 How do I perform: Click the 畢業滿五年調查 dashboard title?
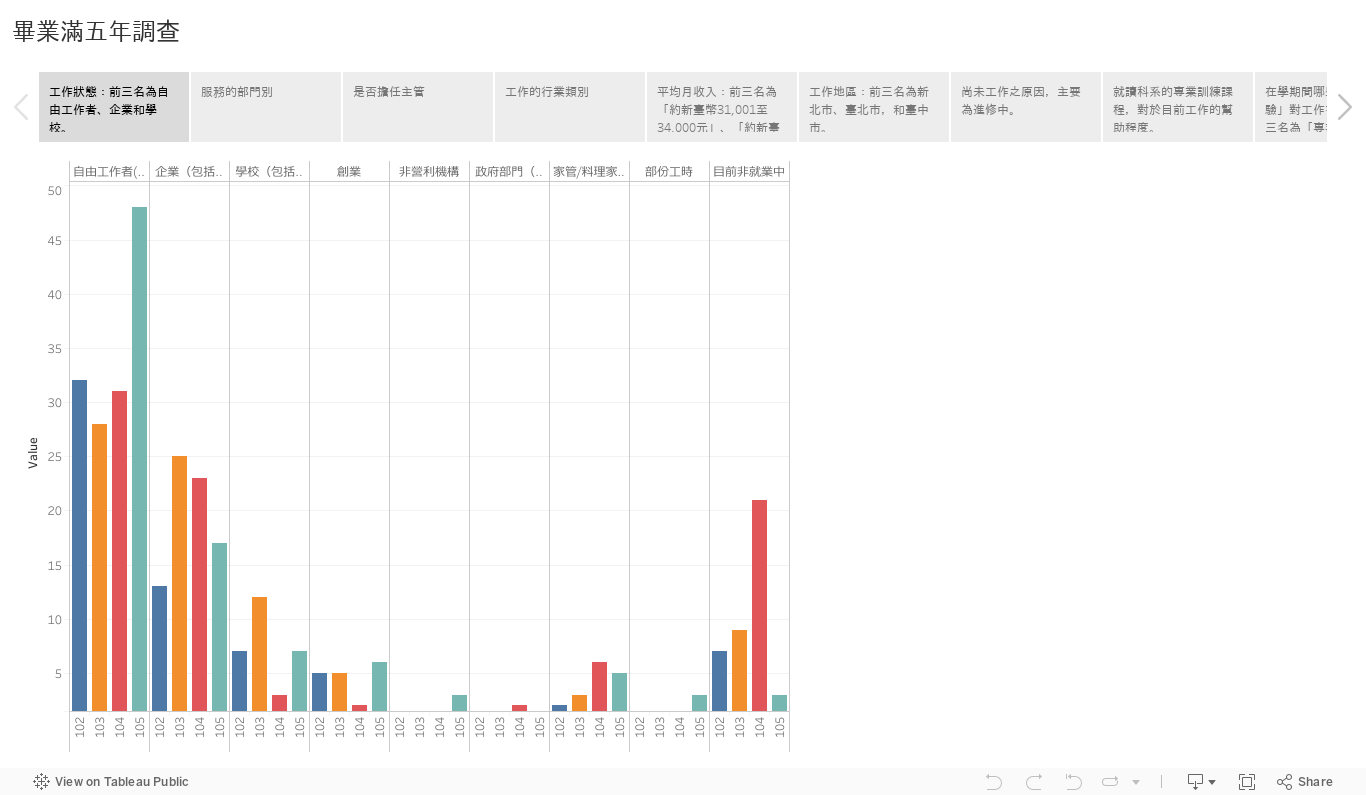click(96, 32)
